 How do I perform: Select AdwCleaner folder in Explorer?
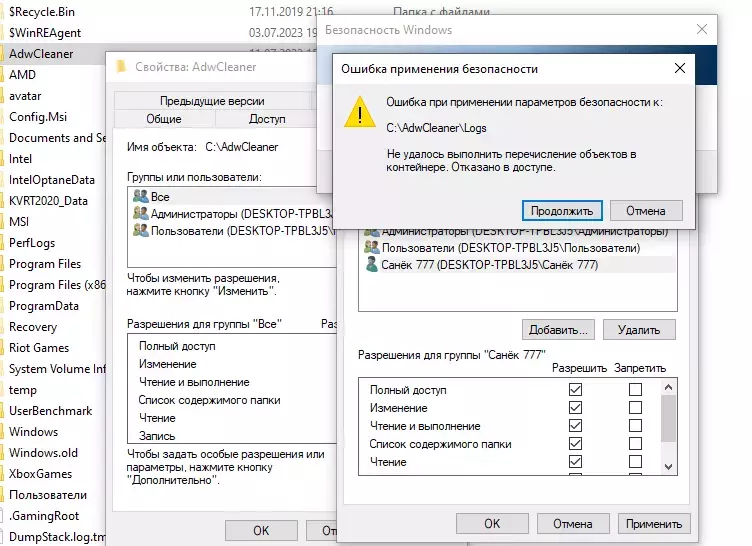(x=41, y=54)
